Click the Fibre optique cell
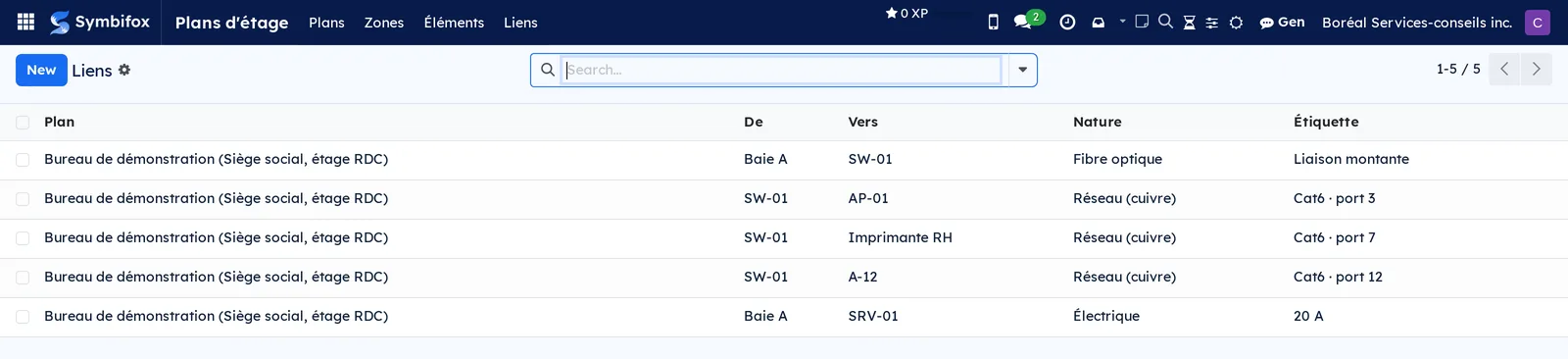The width and height of the screenshot is (1568, 359). (1117, 159)
